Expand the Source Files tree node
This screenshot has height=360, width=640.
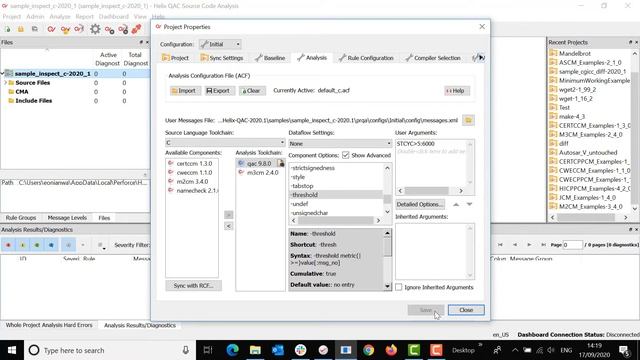[5, 83]
